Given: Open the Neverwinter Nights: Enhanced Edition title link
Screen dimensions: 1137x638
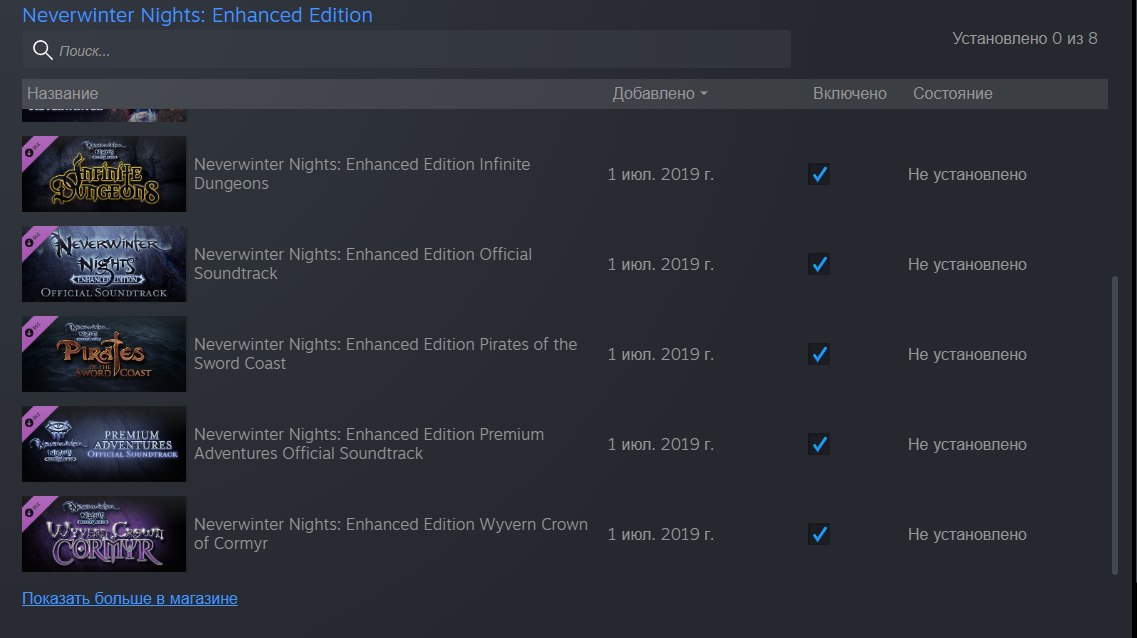Looking at the screenshot, I should click(x=197, y=14).
